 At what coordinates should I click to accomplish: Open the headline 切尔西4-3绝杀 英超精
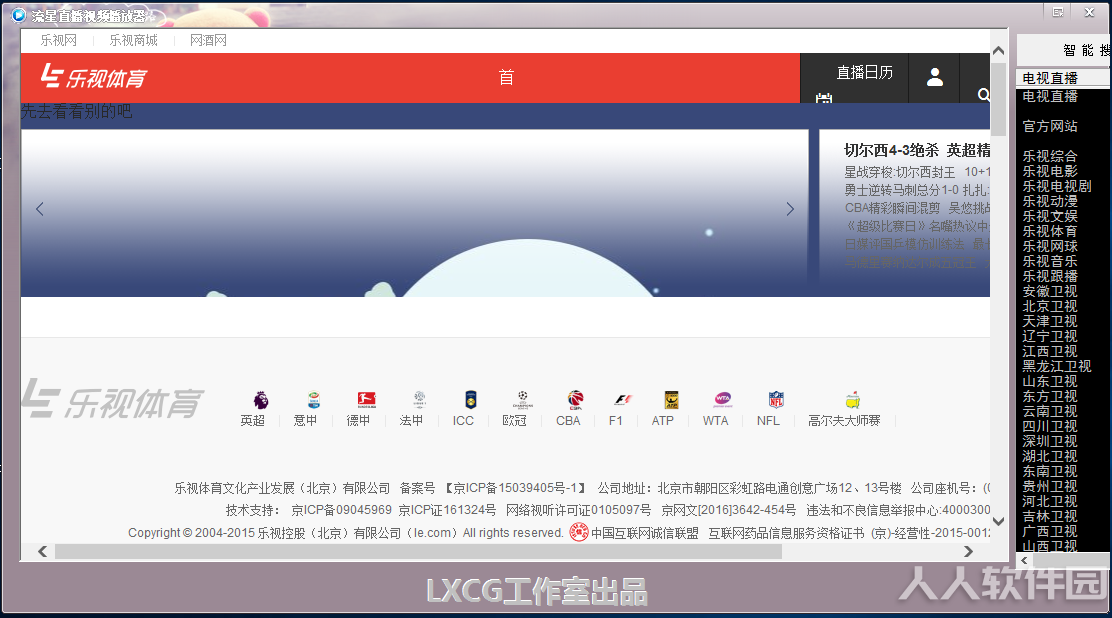(917, 150)
